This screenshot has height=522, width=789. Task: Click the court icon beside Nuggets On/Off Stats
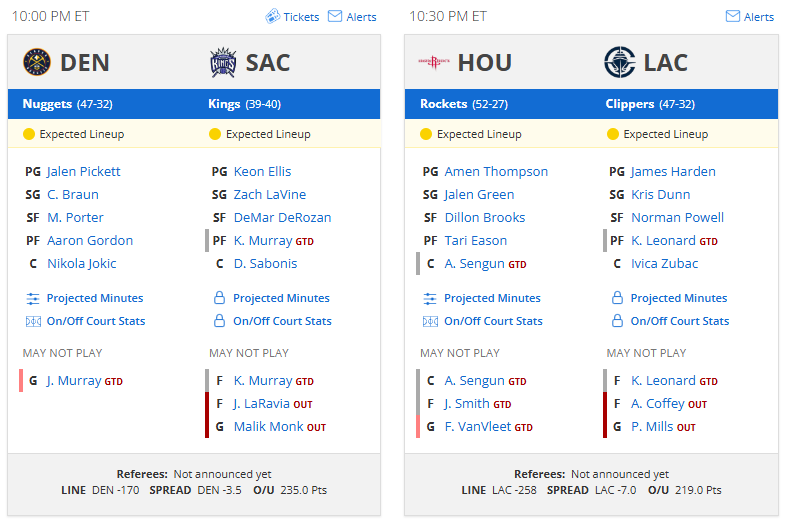(x=33, y=321)
